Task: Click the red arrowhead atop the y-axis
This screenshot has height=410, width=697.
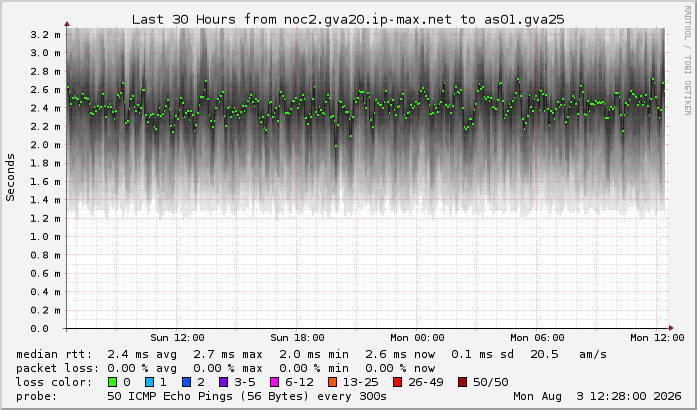Action: (67, 24)
